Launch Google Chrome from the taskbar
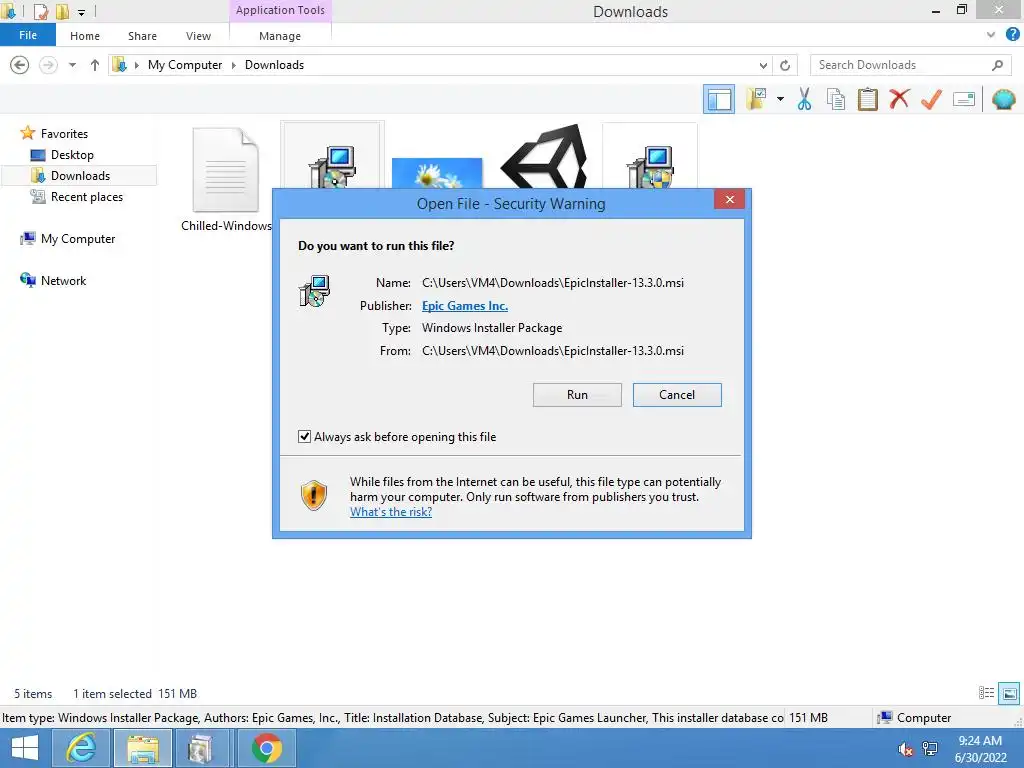 point(266,748)
